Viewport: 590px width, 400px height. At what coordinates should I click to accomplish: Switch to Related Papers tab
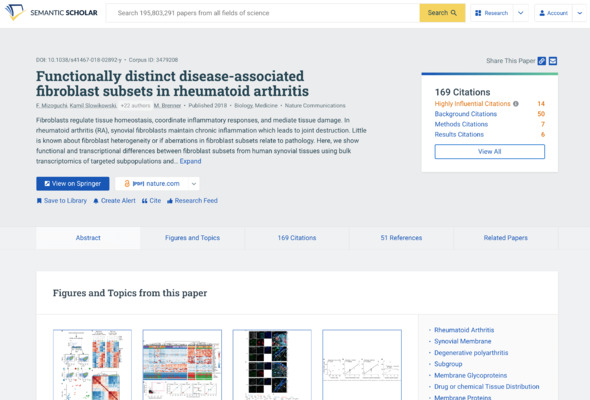click(x=506, y=238)
